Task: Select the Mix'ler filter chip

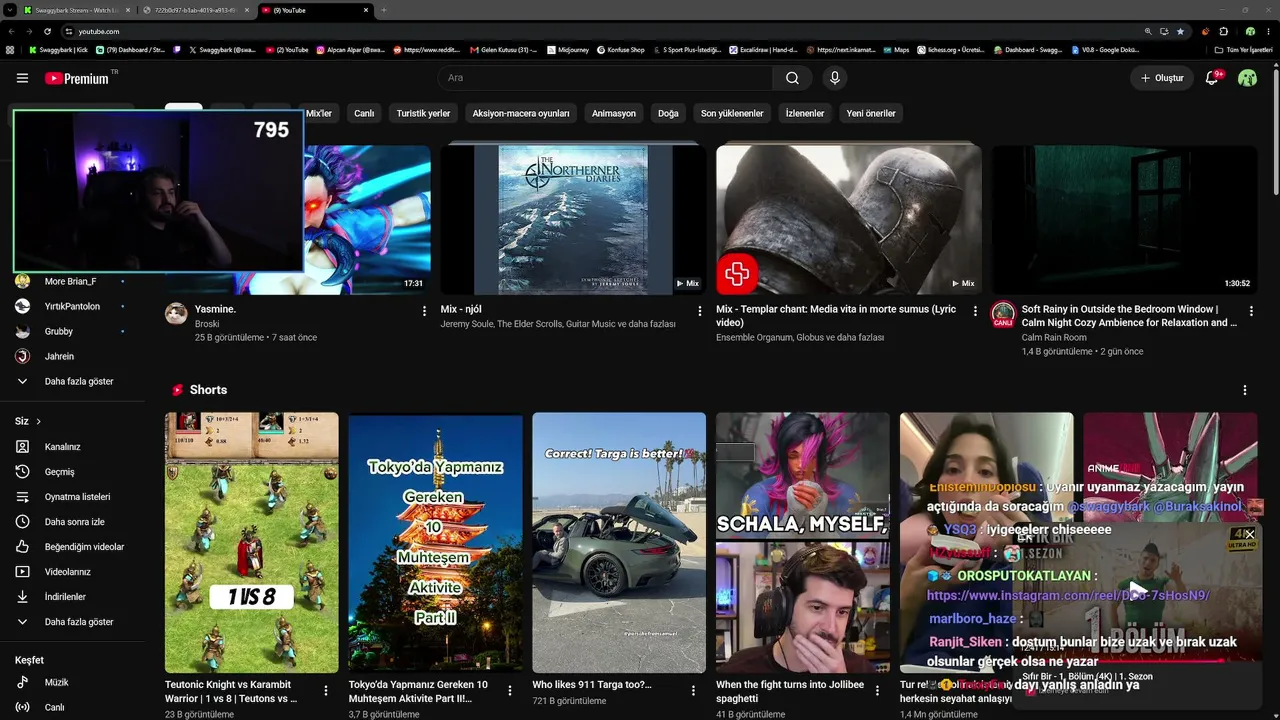Action: pyautogui.click(x=319, y=113)
